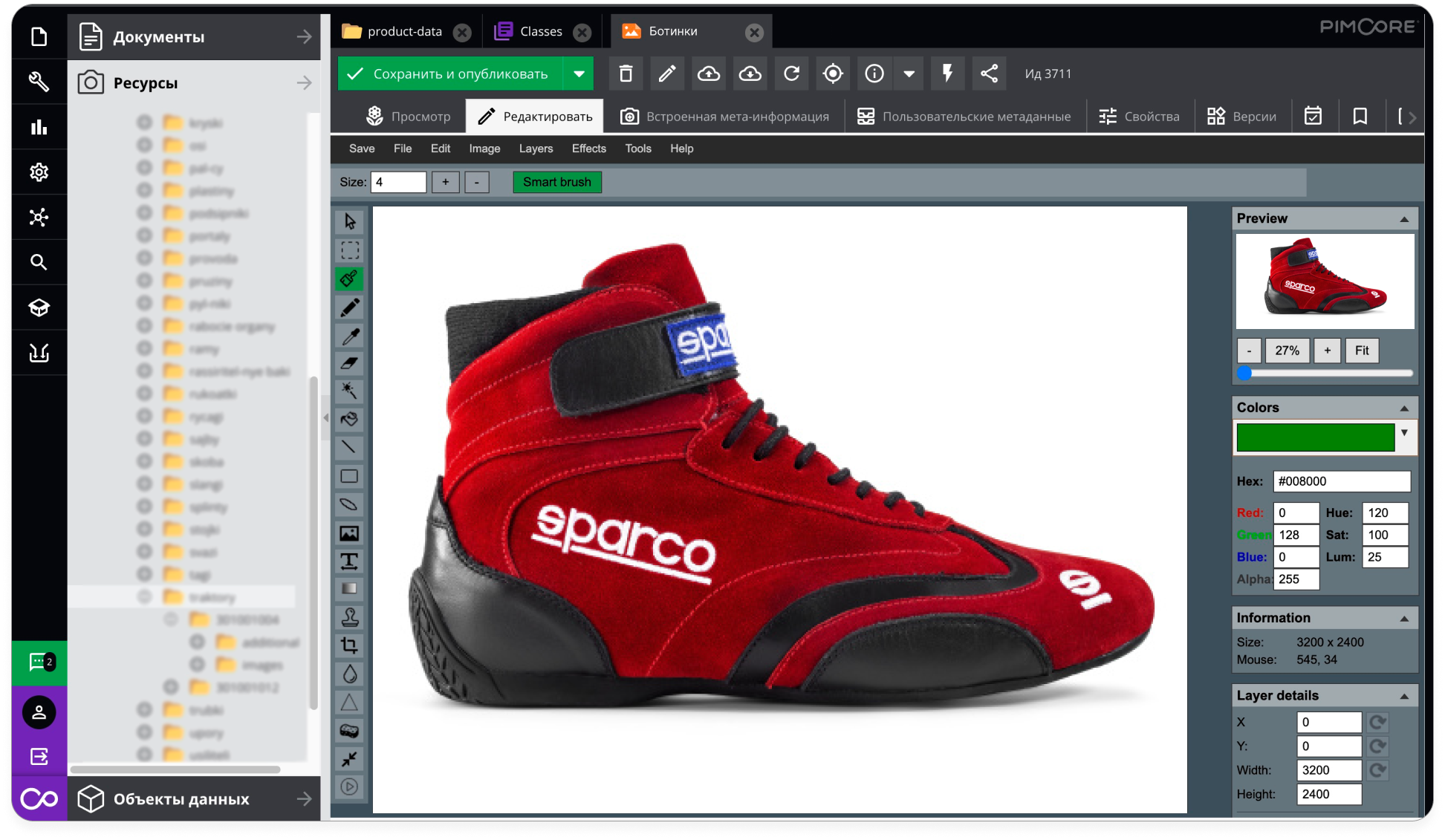
Task: Open dropdown arrow next to info icon
Action: tap(909, 74)
